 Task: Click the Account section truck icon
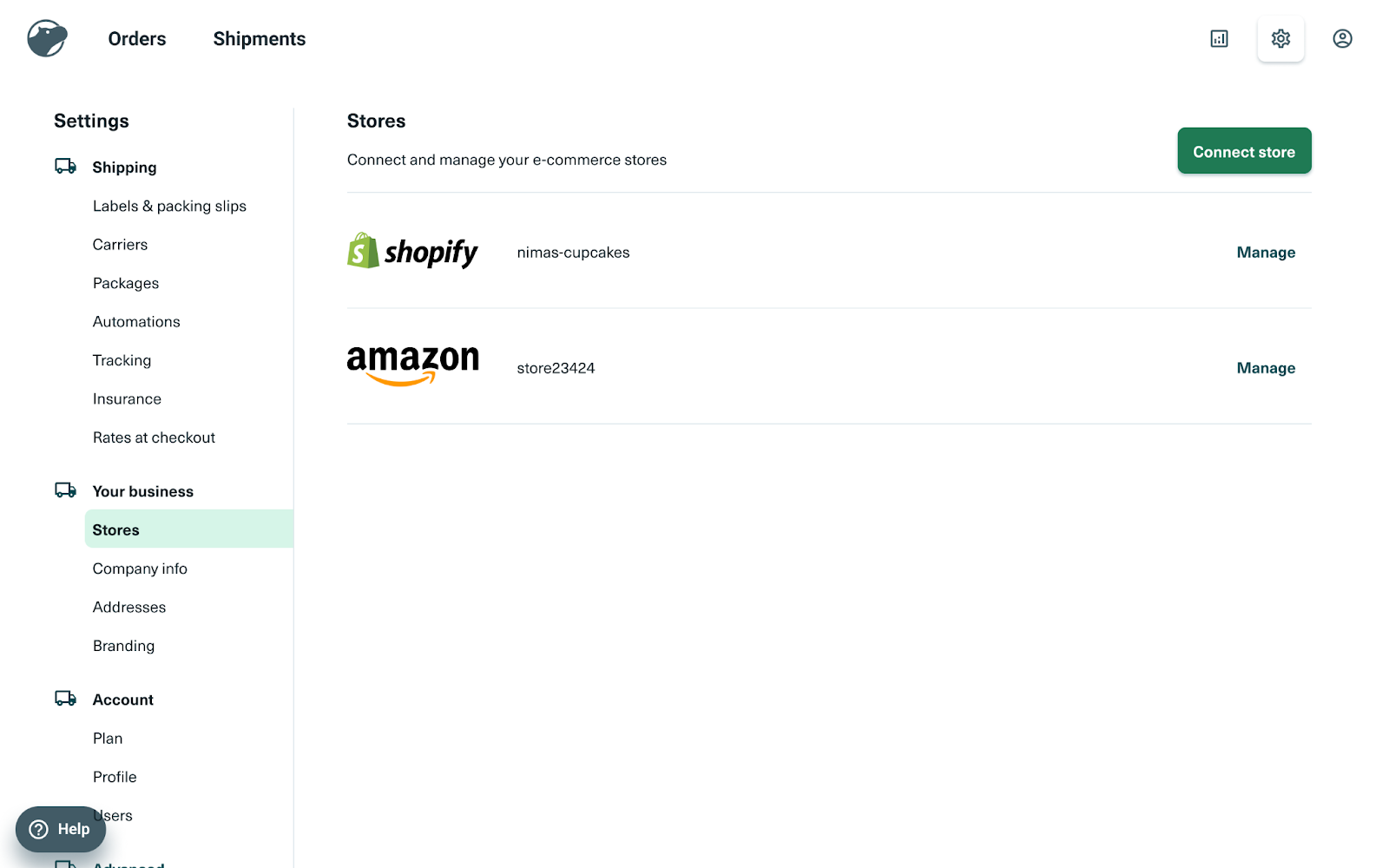click(65, 699)
